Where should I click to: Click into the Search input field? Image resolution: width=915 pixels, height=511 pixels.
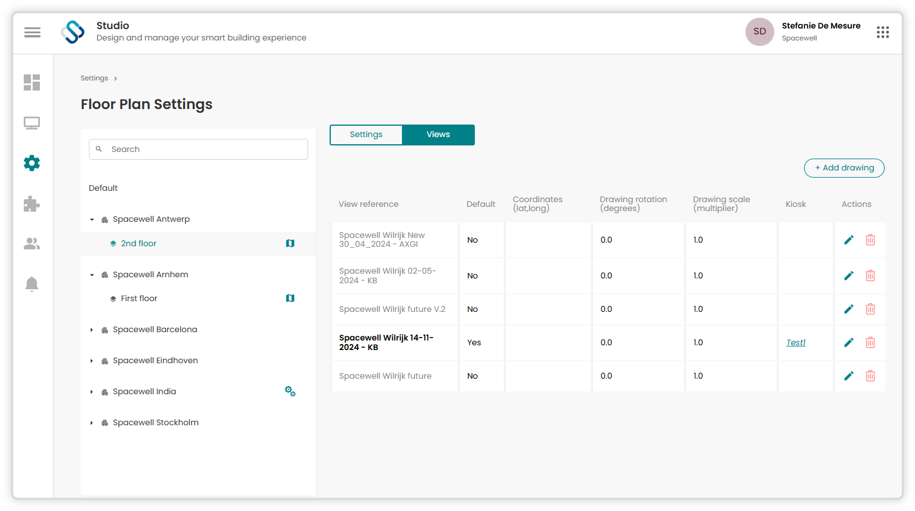(198, 149)
